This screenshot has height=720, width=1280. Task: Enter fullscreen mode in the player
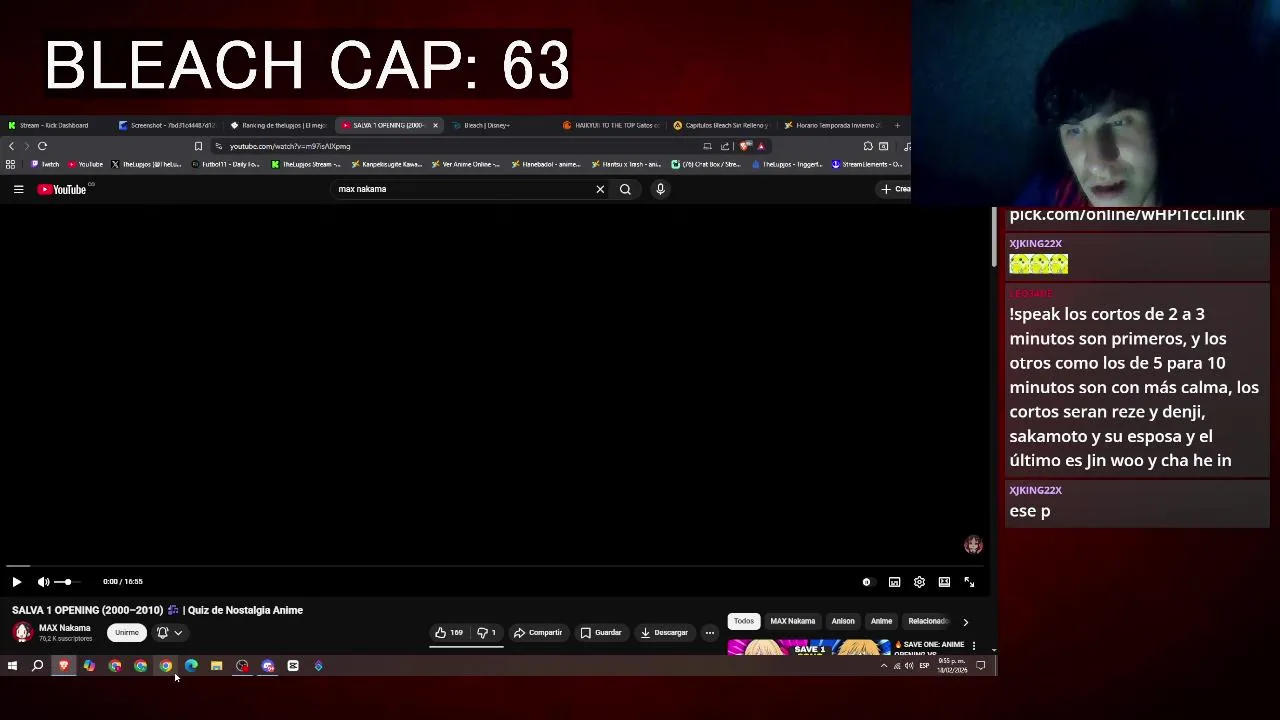click(969, 582)
